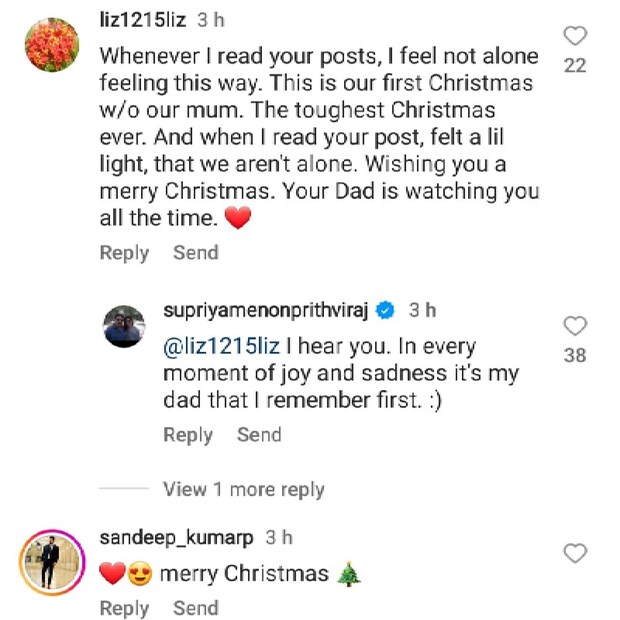Open liz1215liz's flower profile picture

click(x=51, y=45)
